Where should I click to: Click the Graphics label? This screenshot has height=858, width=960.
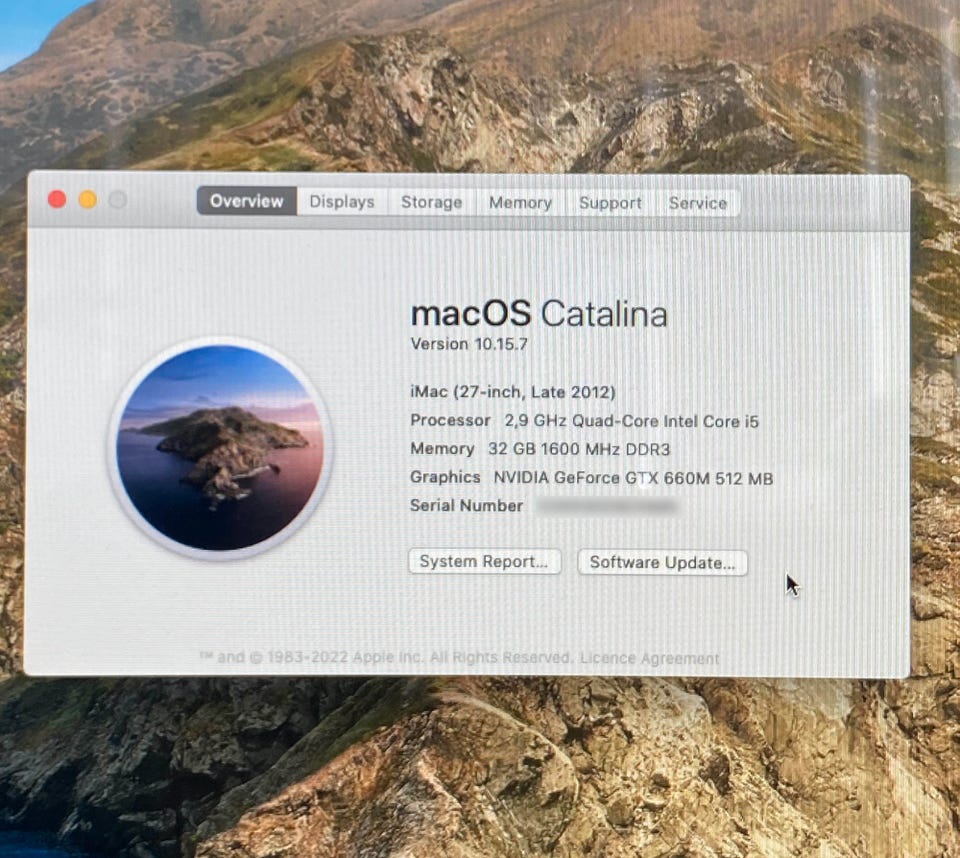point(445,477)
